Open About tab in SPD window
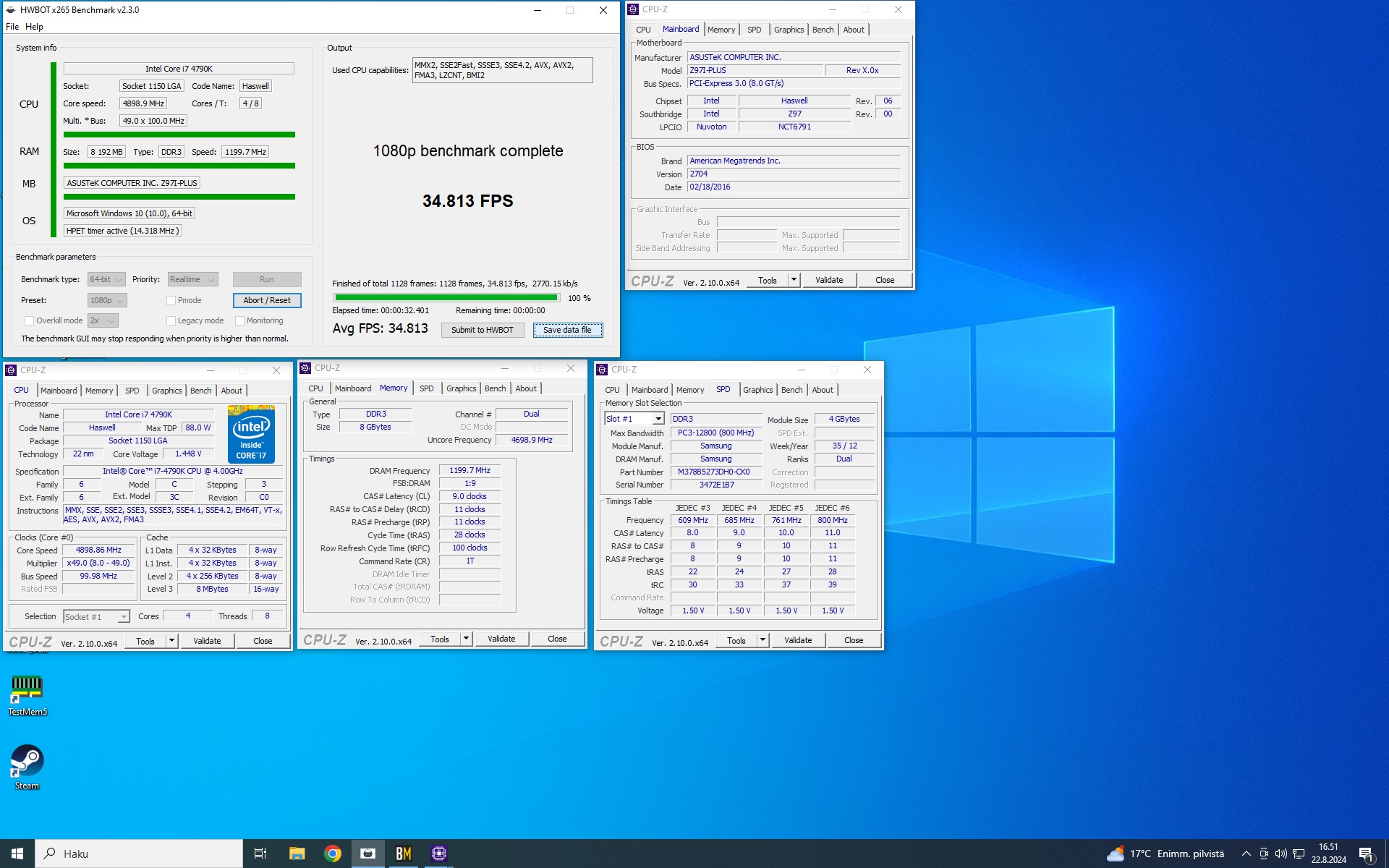Image resolution: width=1389 pixels, height=868 pixels. [823, 390]
